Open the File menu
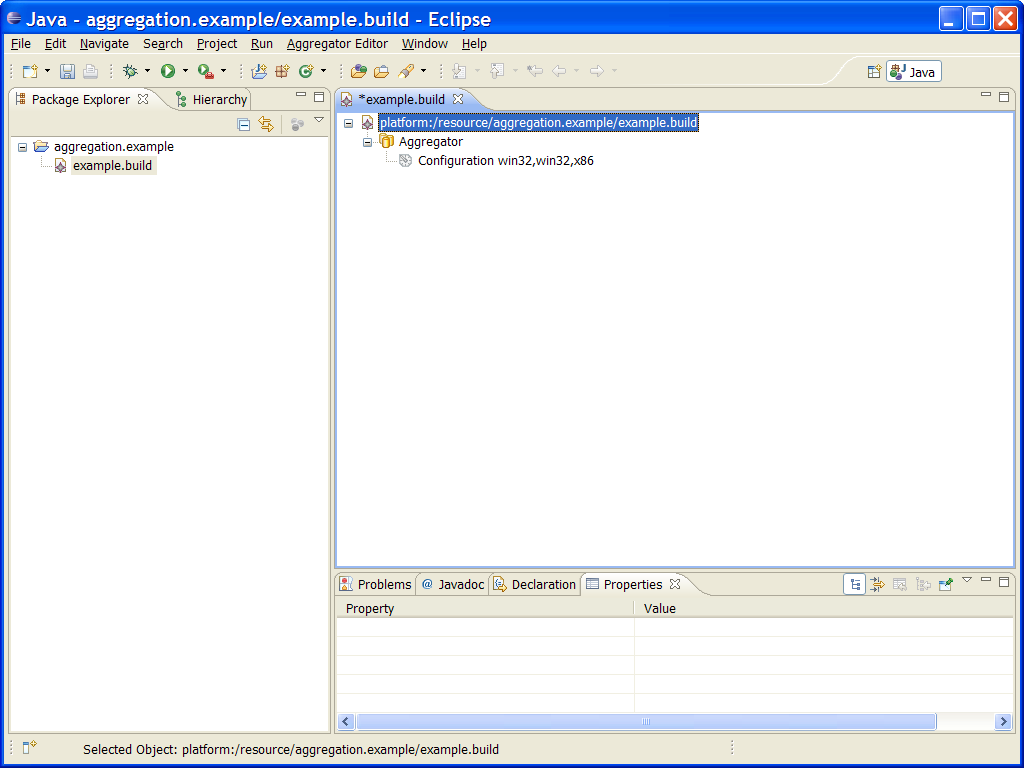The image size is (1024, 768). click(x=21, y=44)
